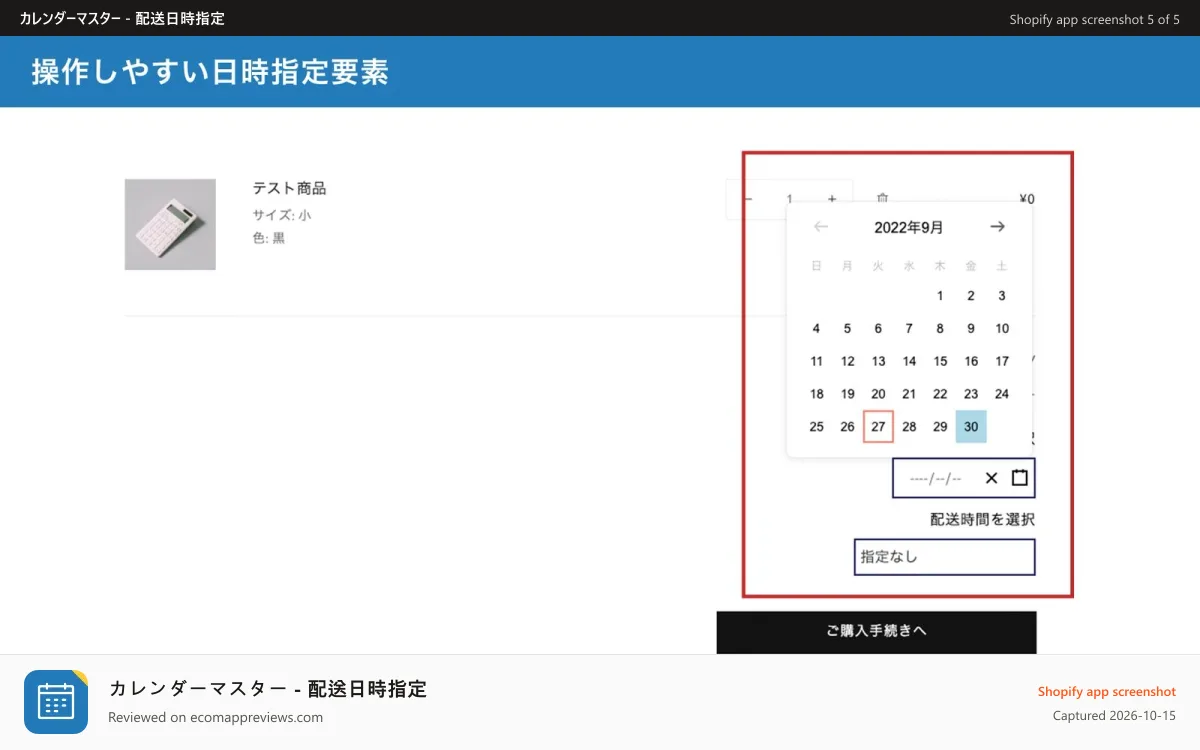
Task: Click the 色: 黒 variant text
Action: [x=269, y=238]
